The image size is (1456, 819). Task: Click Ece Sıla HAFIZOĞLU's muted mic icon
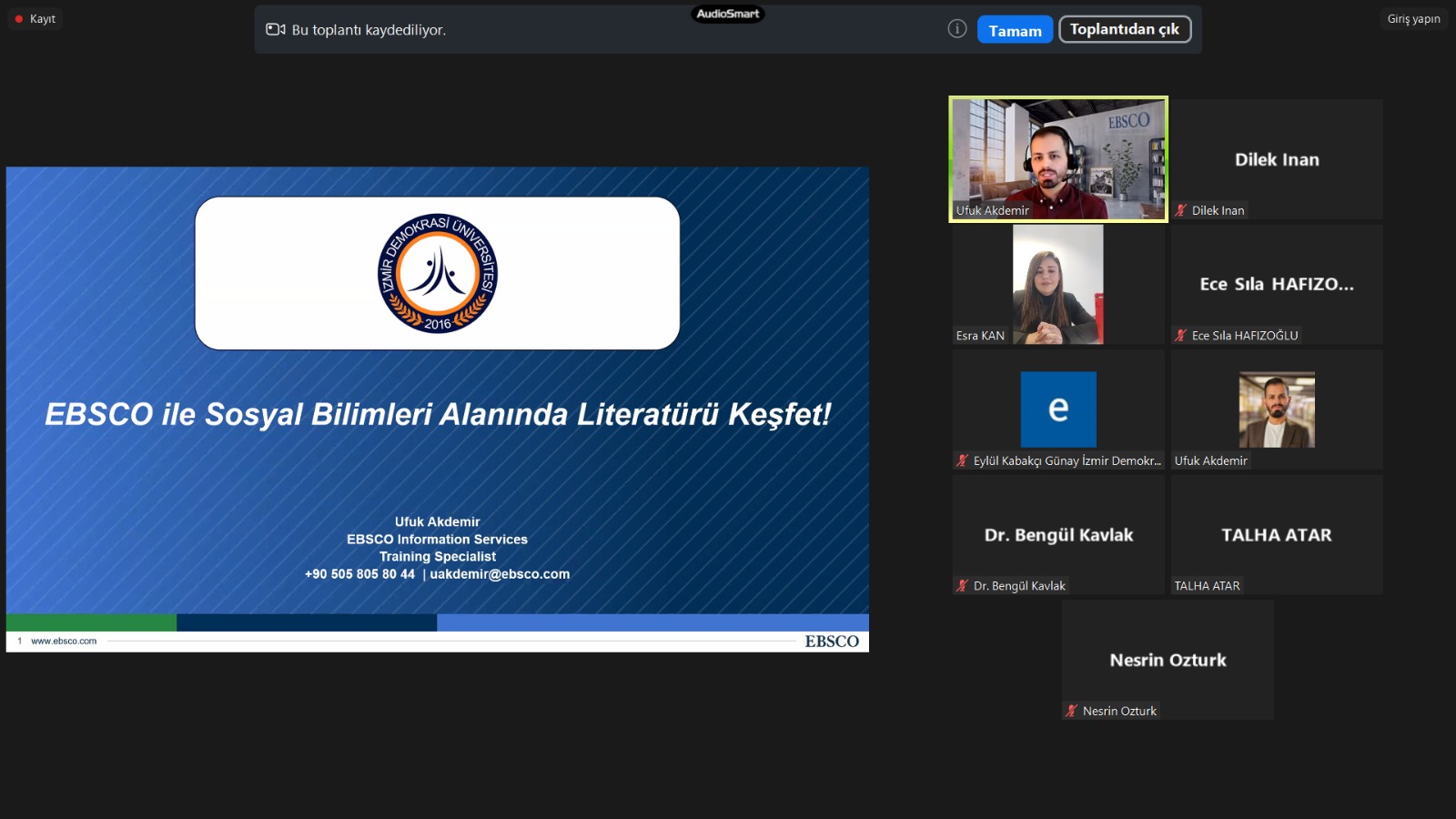click(1181, 336)
